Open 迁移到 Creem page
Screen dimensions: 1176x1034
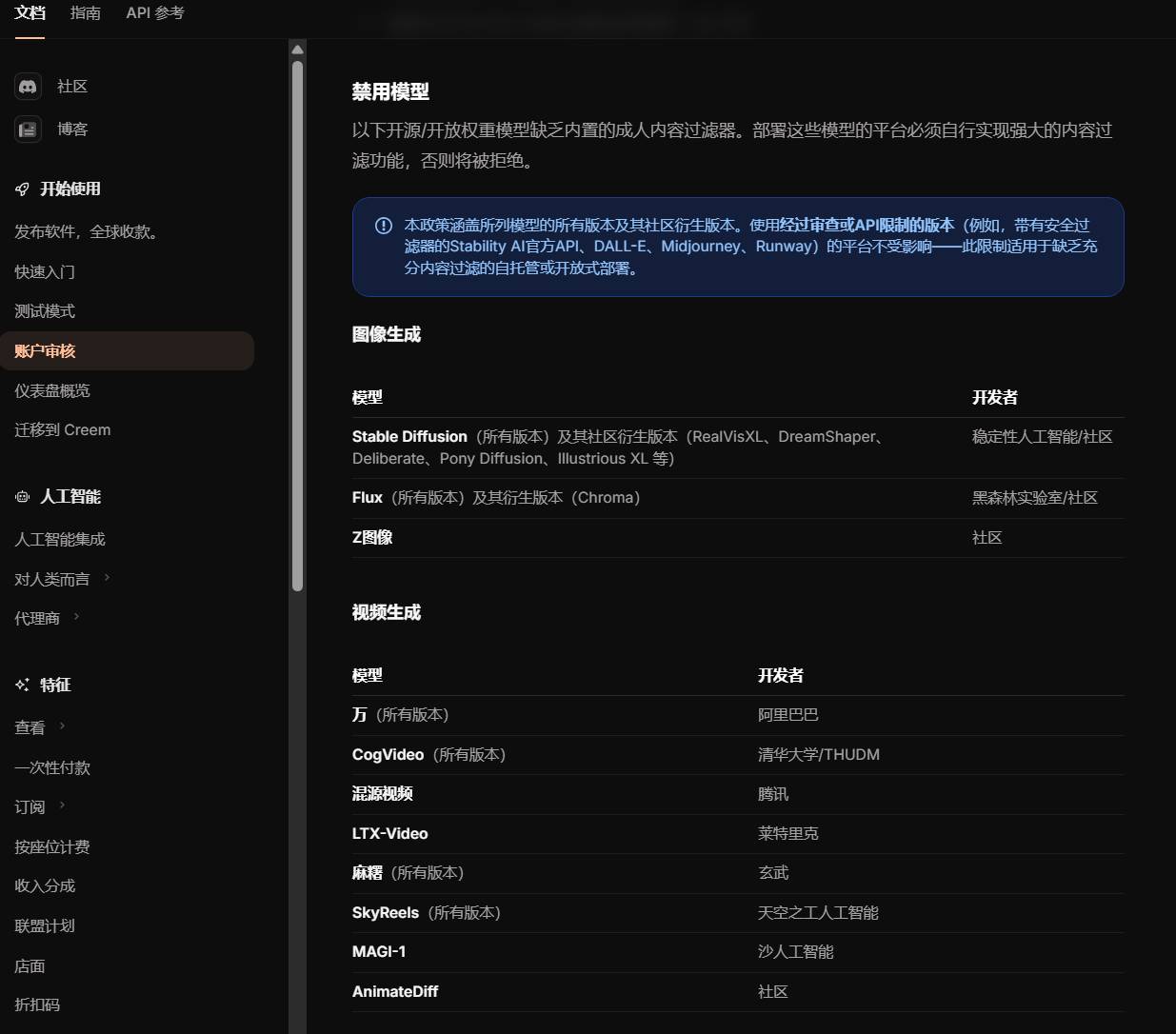[x=63, y=429]
